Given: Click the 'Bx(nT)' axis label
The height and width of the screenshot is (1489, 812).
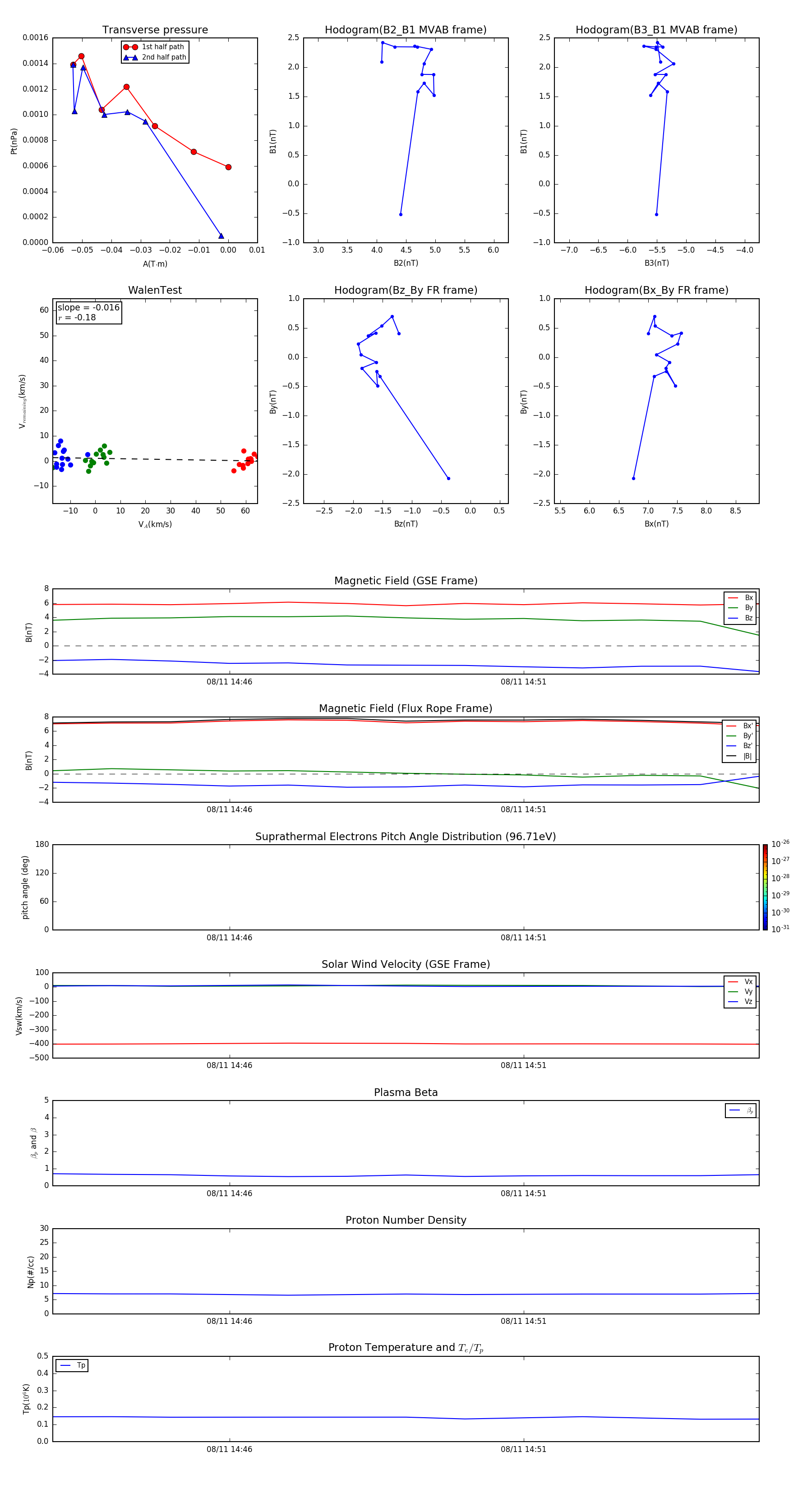Looking at the screenshot, I should click(656, 524).
